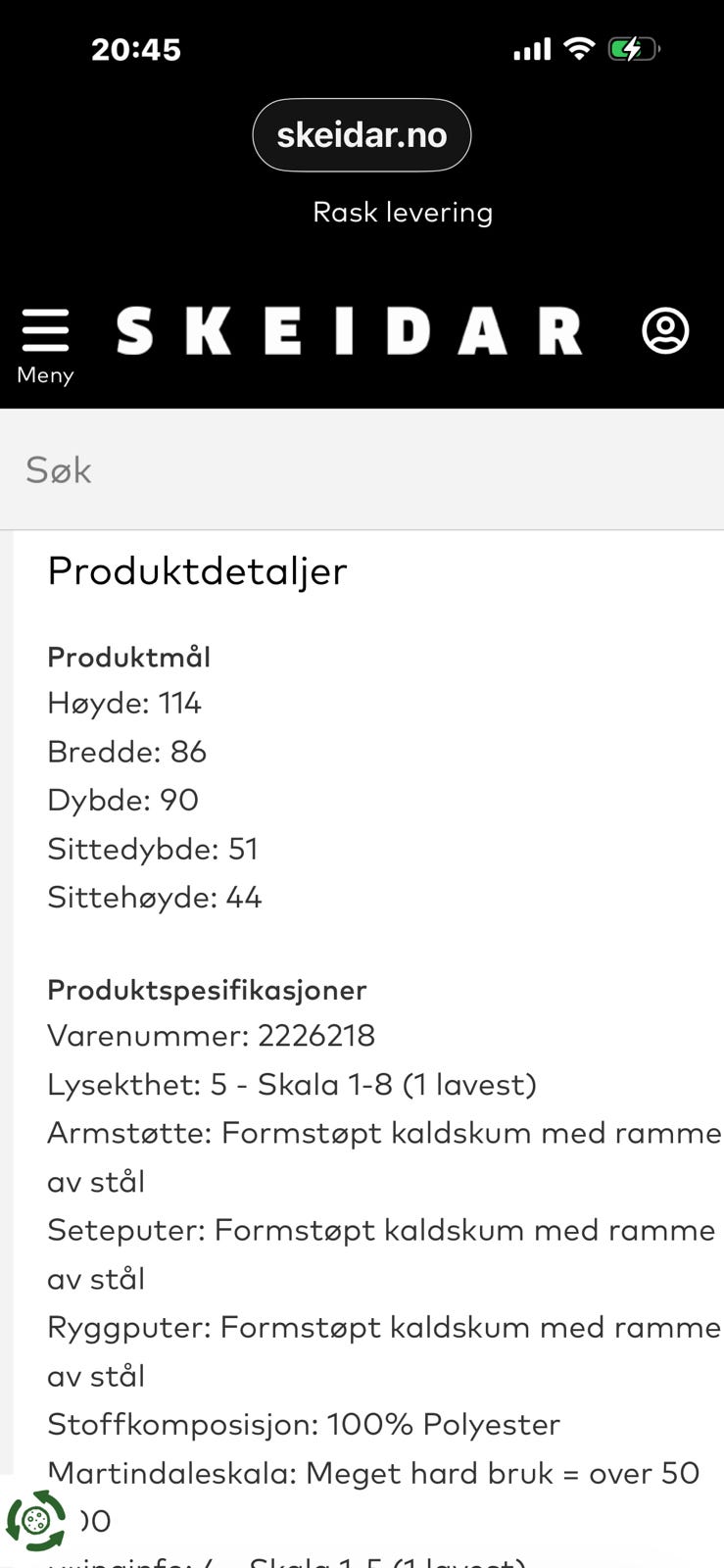This screenshot has height=1568, width=724.
Task: Tap the user account profile icon
Action: click(x=665, y=331)
